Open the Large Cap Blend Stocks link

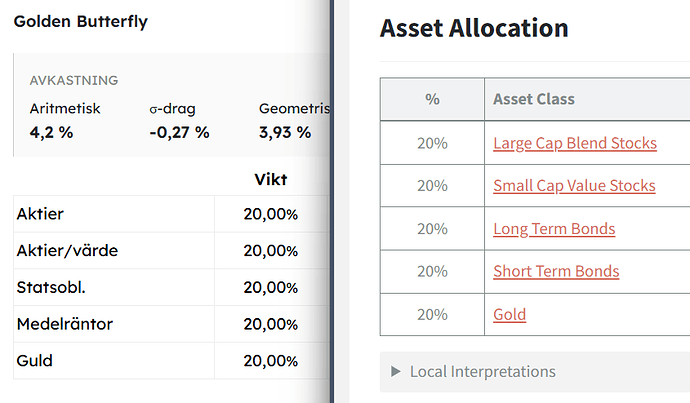[575, 143]
